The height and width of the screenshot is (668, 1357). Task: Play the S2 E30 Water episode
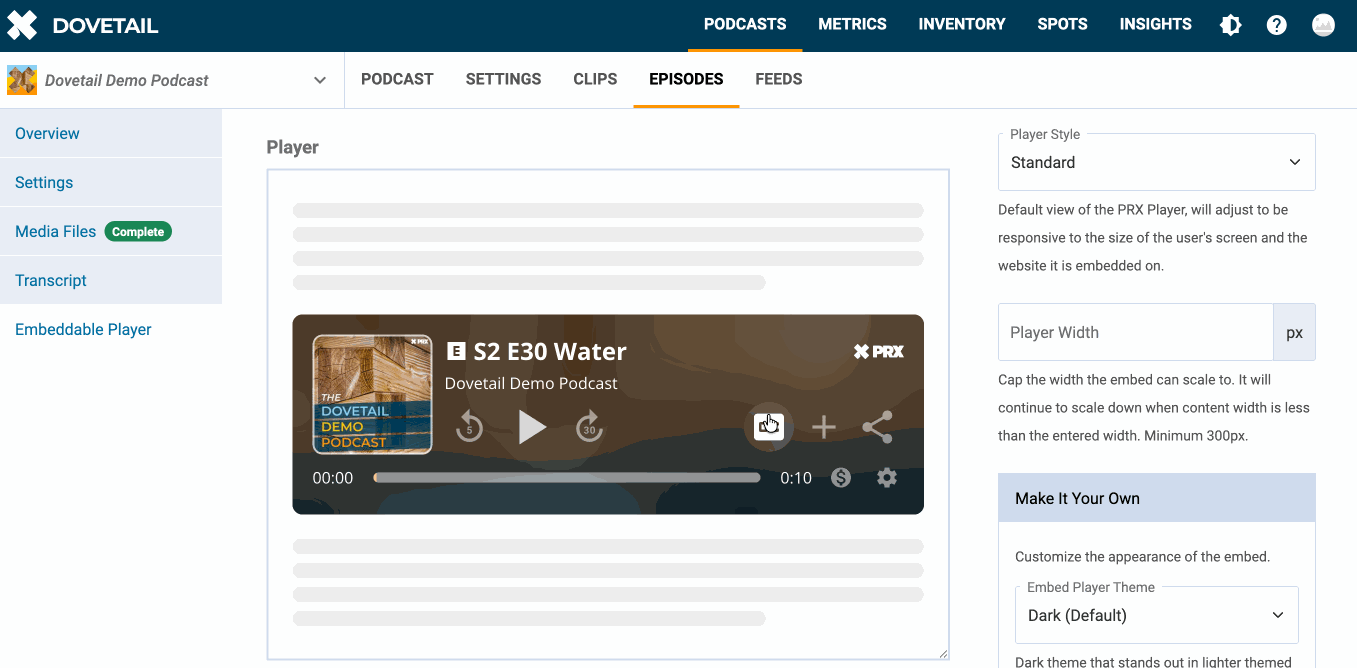(532, 427)
